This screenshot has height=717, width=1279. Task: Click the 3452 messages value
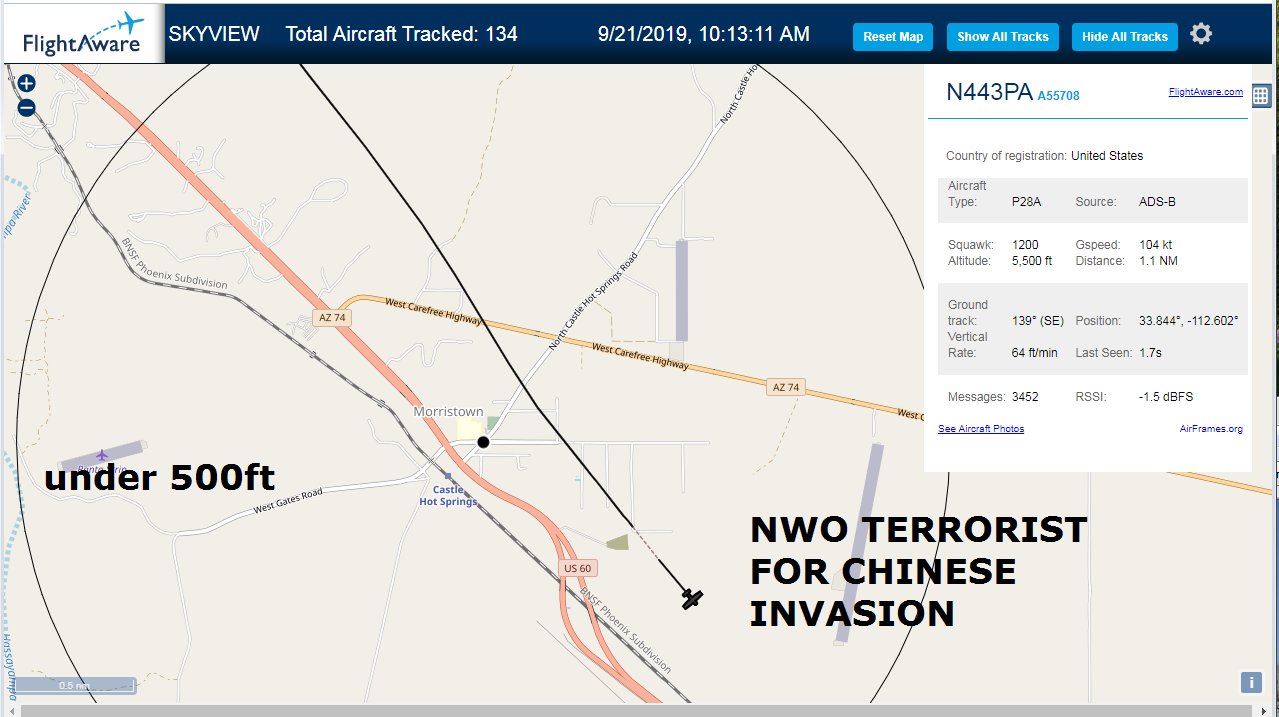pos(1025,397)
